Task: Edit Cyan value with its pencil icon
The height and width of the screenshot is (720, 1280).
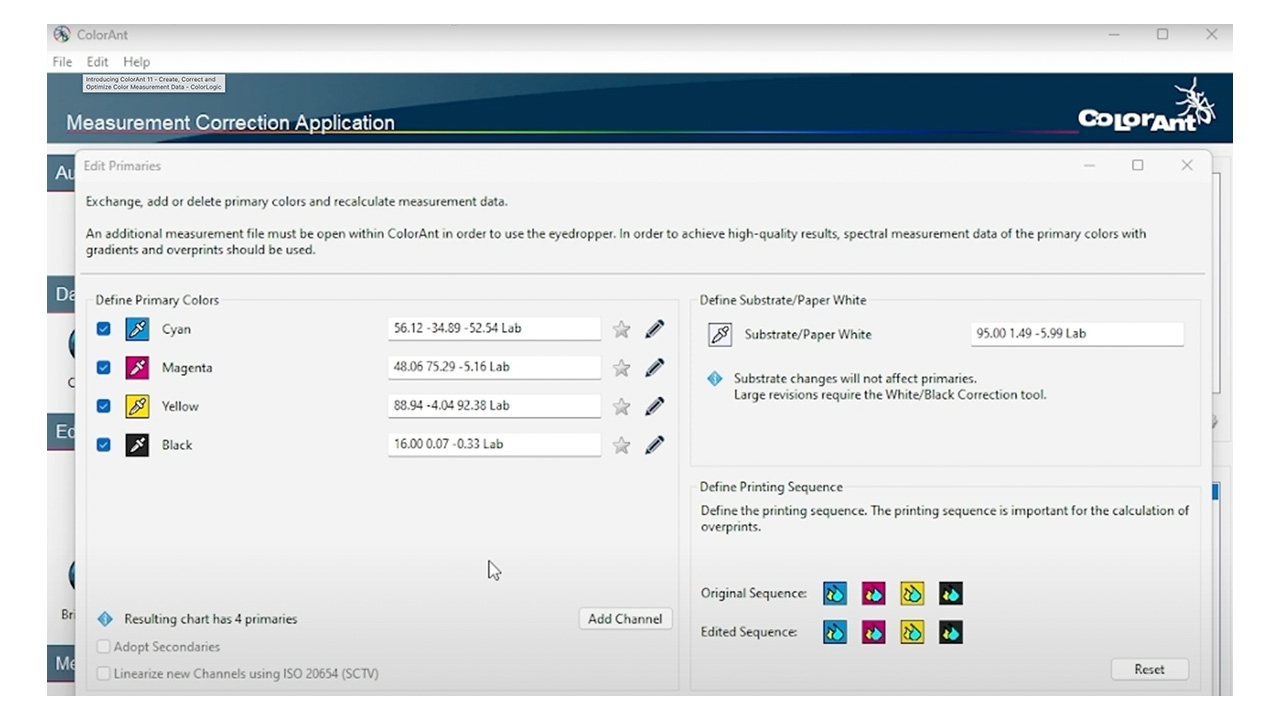Action: tap(655, 329)
